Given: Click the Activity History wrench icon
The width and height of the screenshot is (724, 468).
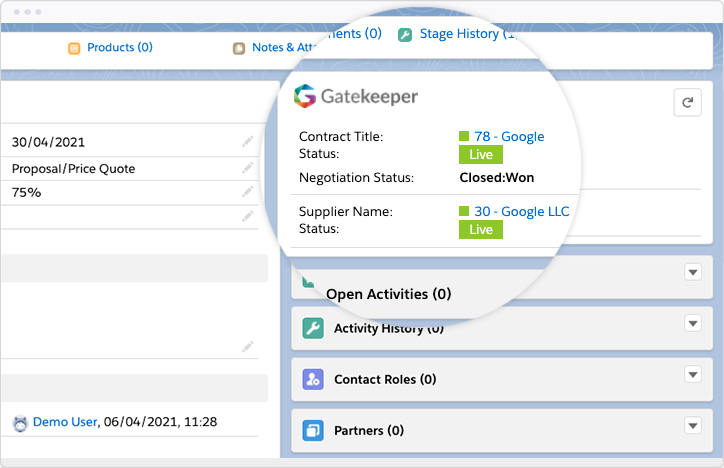Looking at the screenshot, I should [x=313, y=328].
